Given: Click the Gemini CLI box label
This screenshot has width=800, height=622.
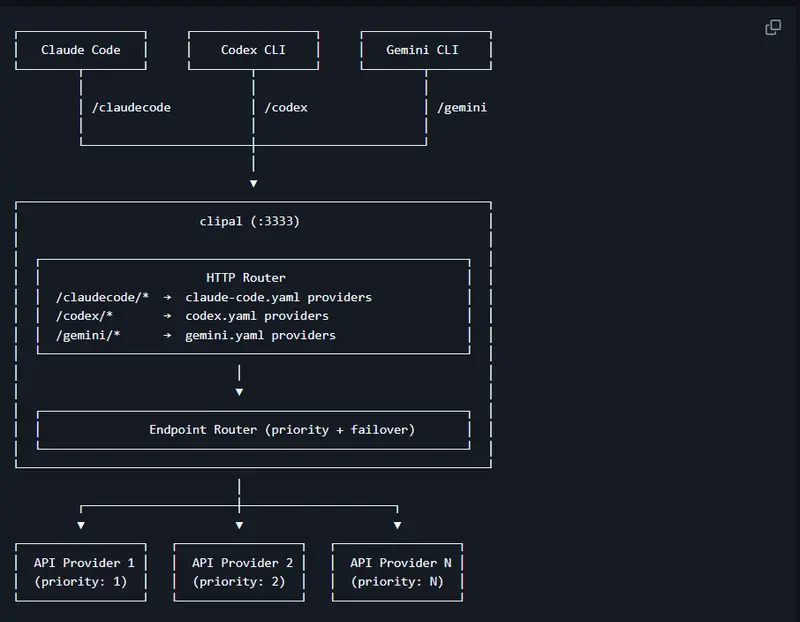Looking at the screenshot, I should click(426, 50).
